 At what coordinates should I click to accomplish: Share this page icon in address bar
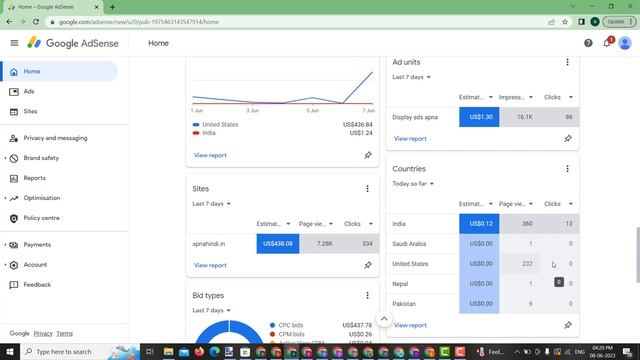[551, 22]
